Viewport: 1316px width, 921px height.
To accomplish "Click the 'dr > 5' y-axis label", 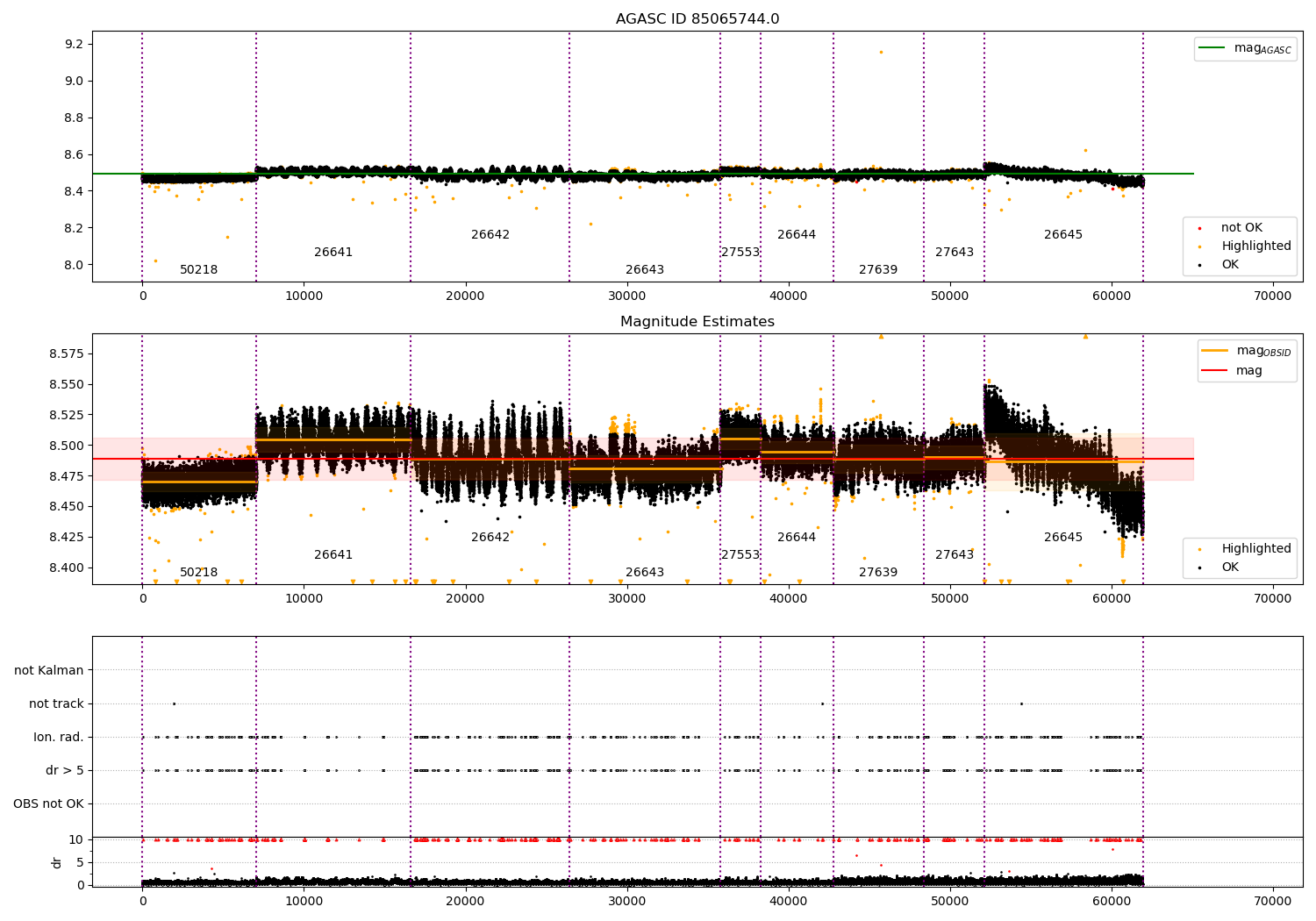I will pyautogui.click(x=65, y=770).
